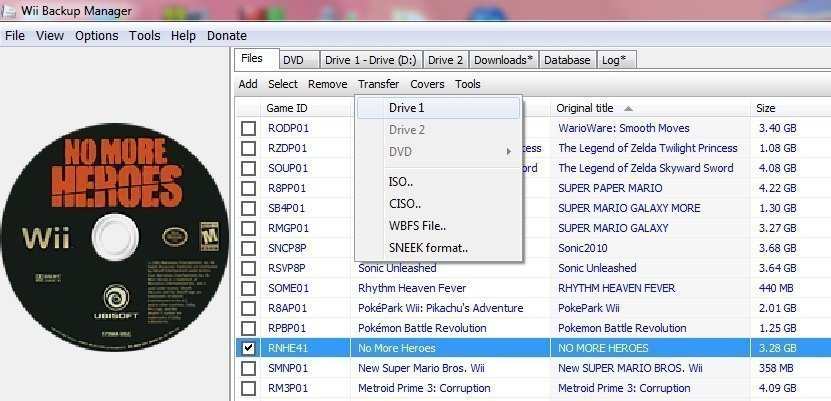The image size is (831, 401).
Task: Switch to the Drive 2 tab
Action: [445, 60]
